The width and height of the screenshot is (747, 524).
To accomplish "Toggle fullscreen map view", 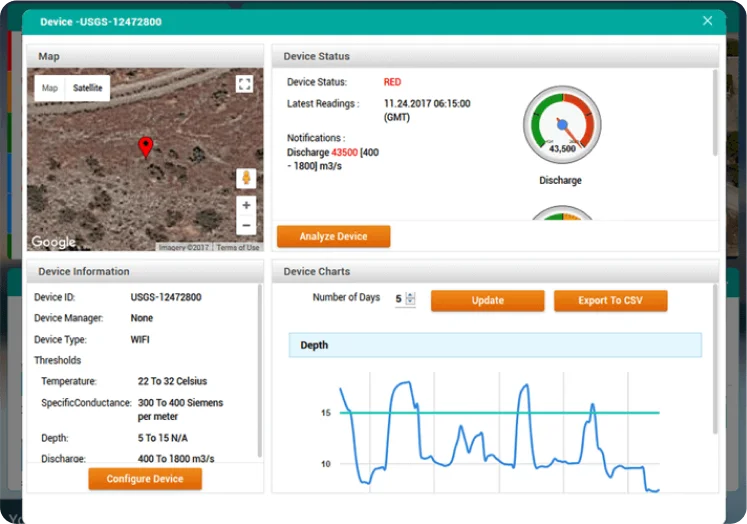I will pos(245,85).
